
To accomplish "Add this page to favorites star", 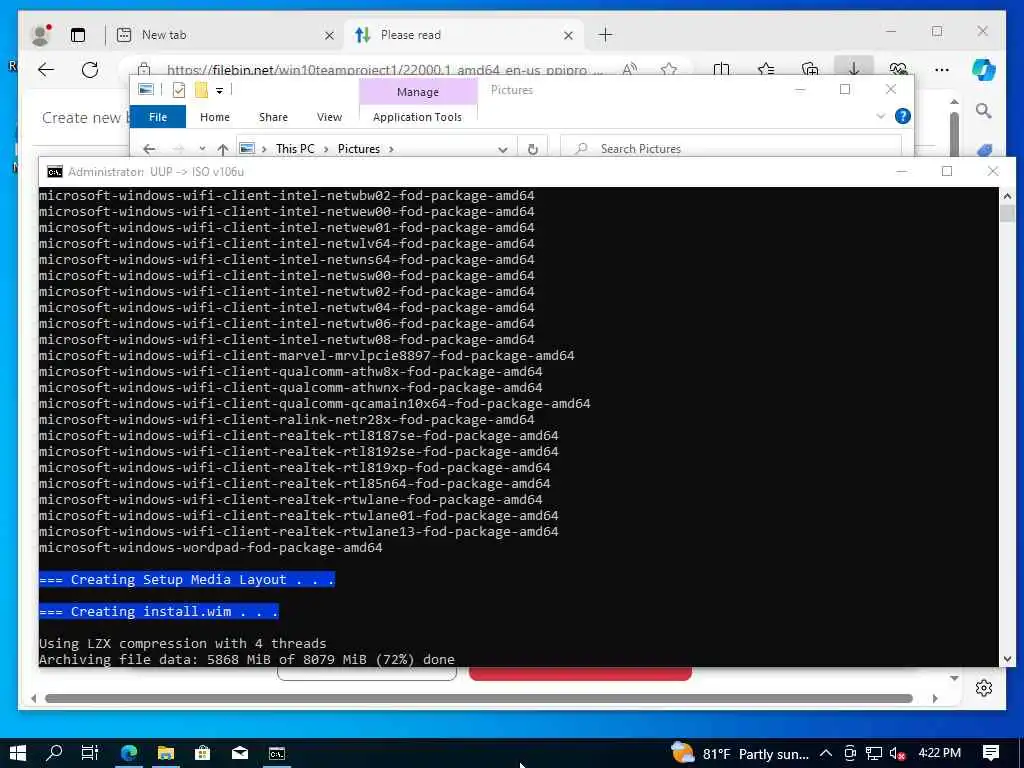I will tap(668, 69).
